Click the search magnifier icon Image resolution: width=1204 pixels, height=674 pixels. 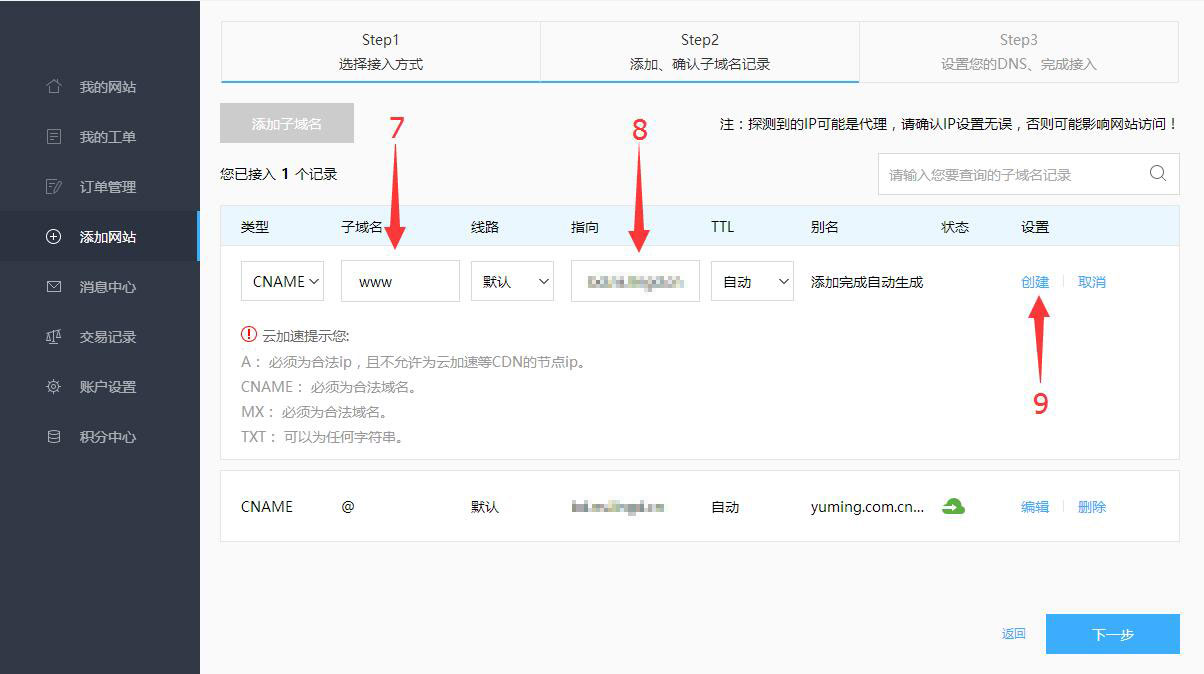point(1157,174)
